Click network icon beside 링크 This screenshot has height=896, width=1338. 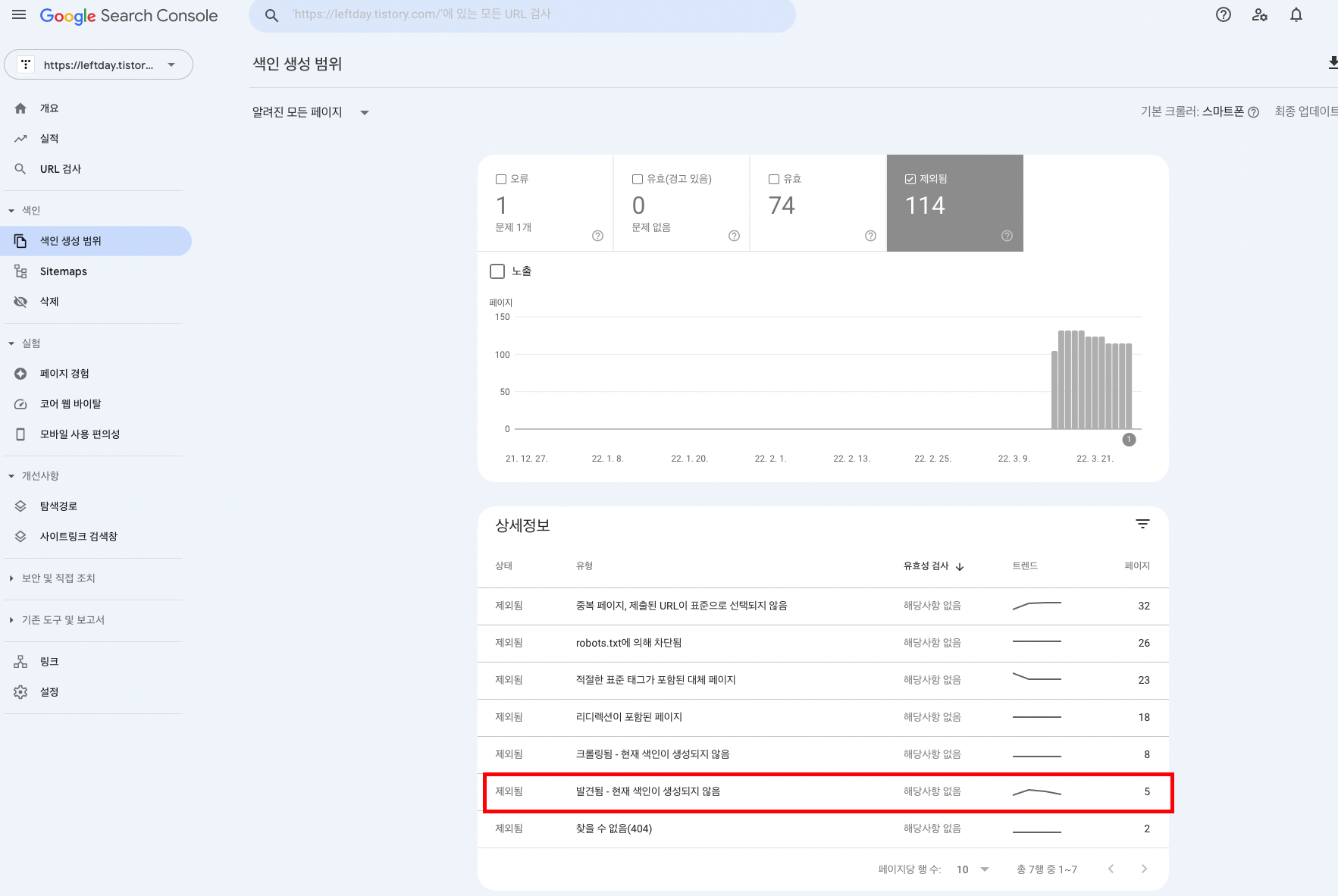(20, 662)
